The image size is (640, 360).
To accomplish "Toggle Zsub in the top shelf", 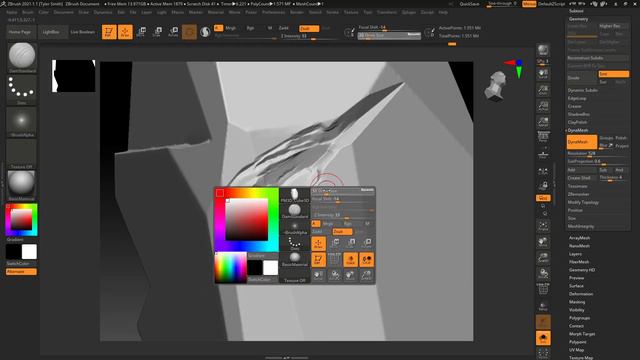I will (x=309, y=29).
